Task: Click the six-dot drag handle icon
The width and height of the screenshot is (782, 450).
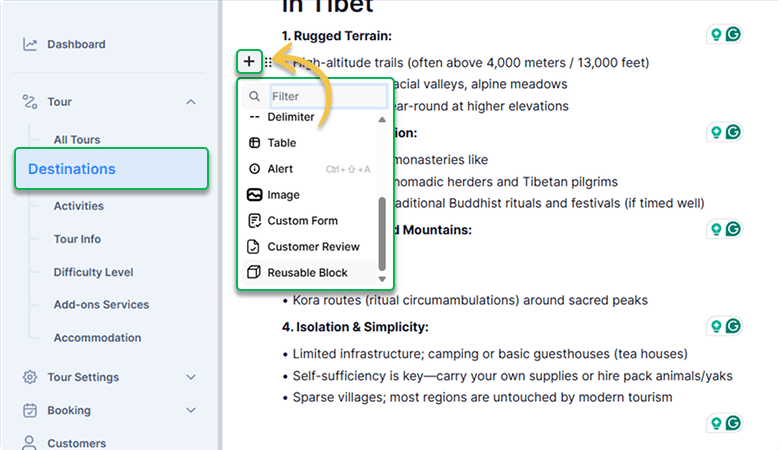Action: click(x=268, y=62)
